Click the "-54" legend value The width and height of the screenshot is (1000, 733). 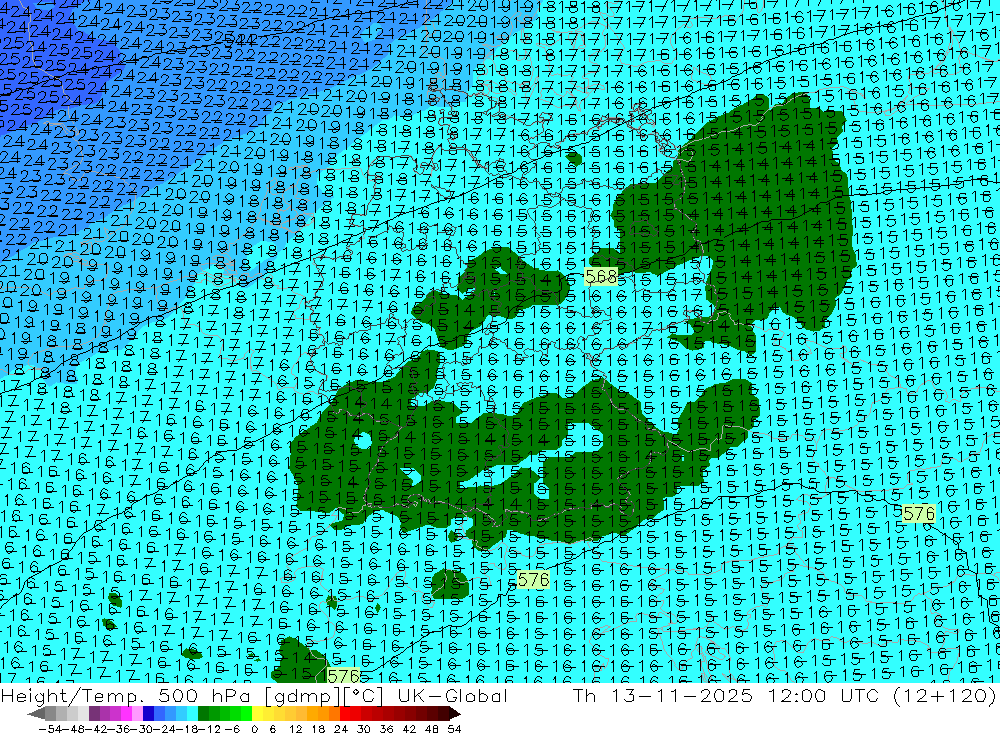click(x=50, y=729)
